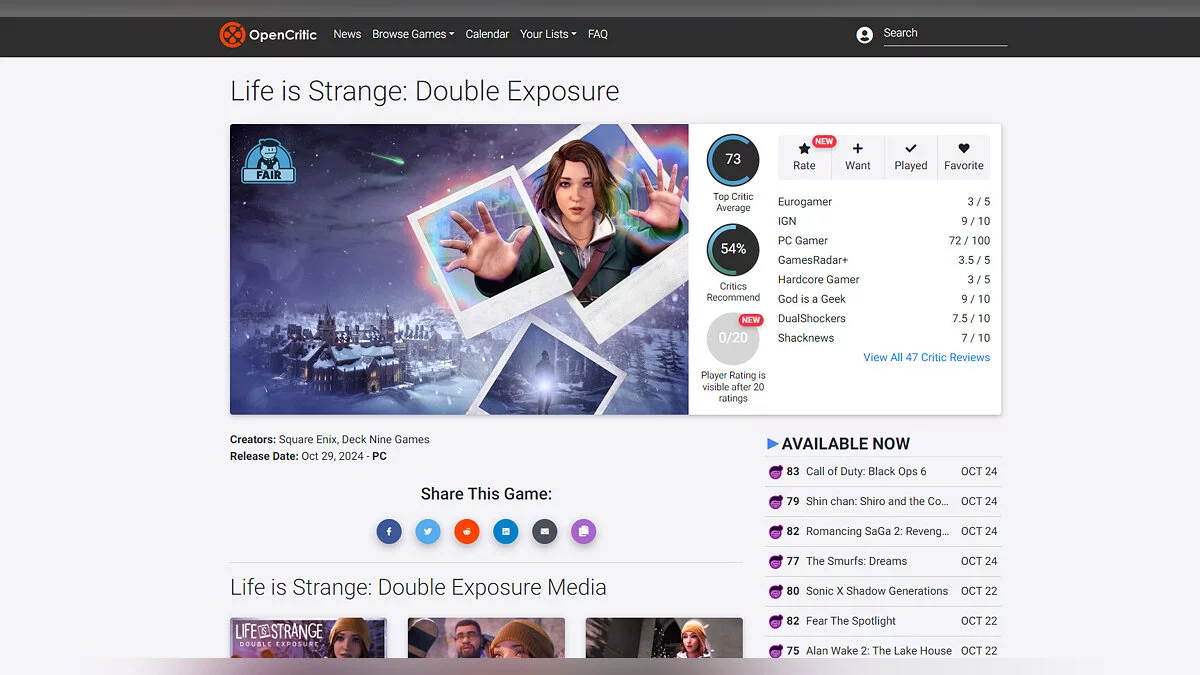The height and width of the screenshot is (675, 1200).
Task: Click the score icon beside Call of Duty: Black Ops 6
Action: click(x=775, y=472)
